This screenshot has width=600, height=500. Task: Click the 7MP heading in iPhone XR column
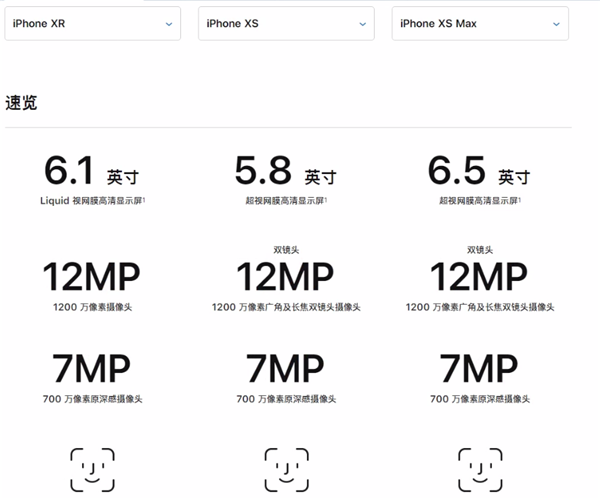click(x=91, y=368)
